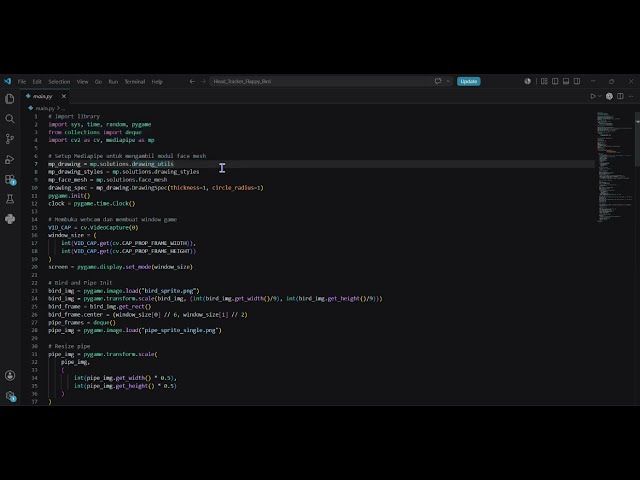
Task: Click the half-filled circle icon in the title bar
Action: pos(527,81)
